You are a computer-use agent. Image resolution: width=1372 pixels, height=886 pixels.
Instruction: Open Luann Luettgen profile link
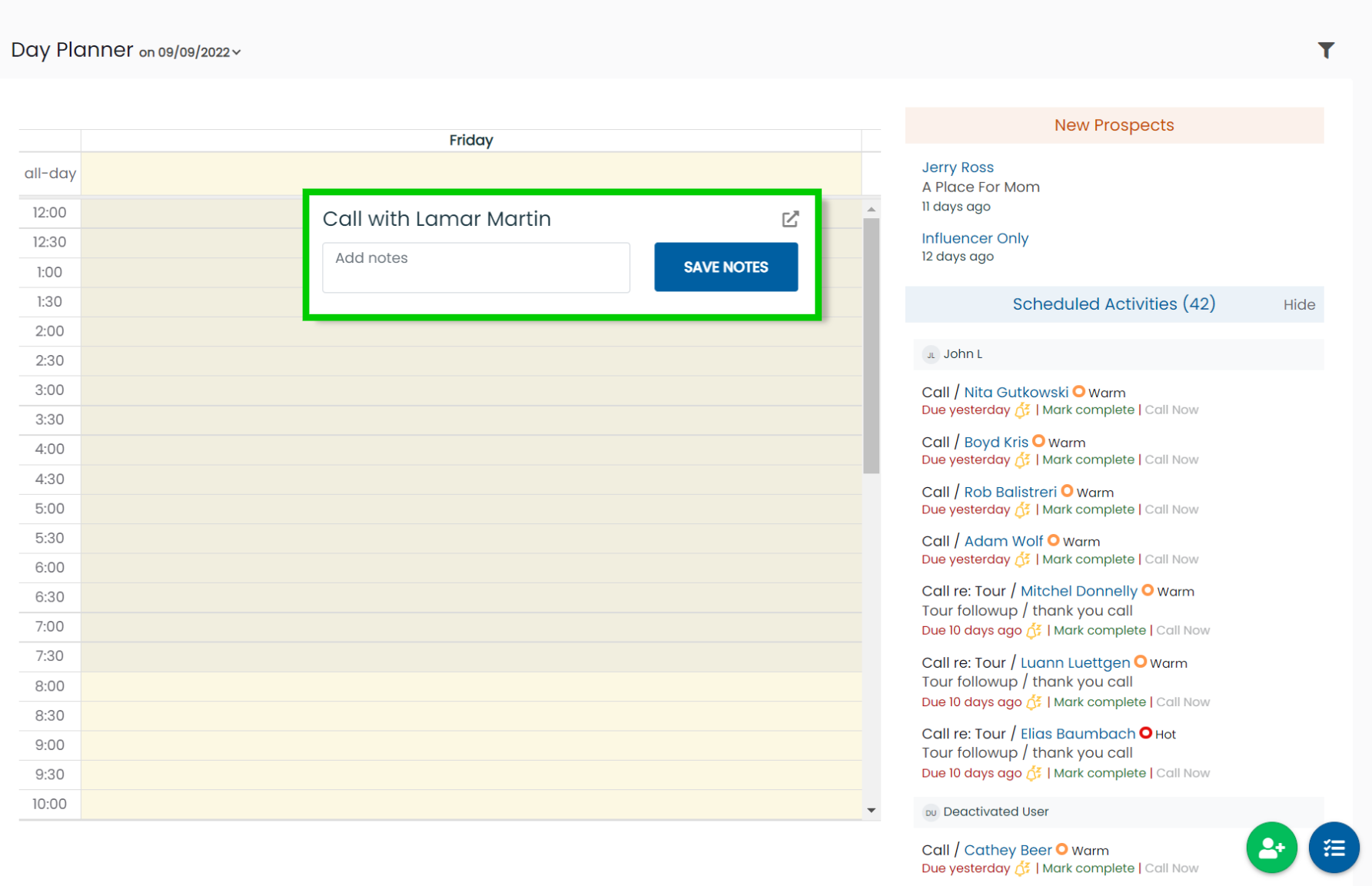tap(1075, 663)
